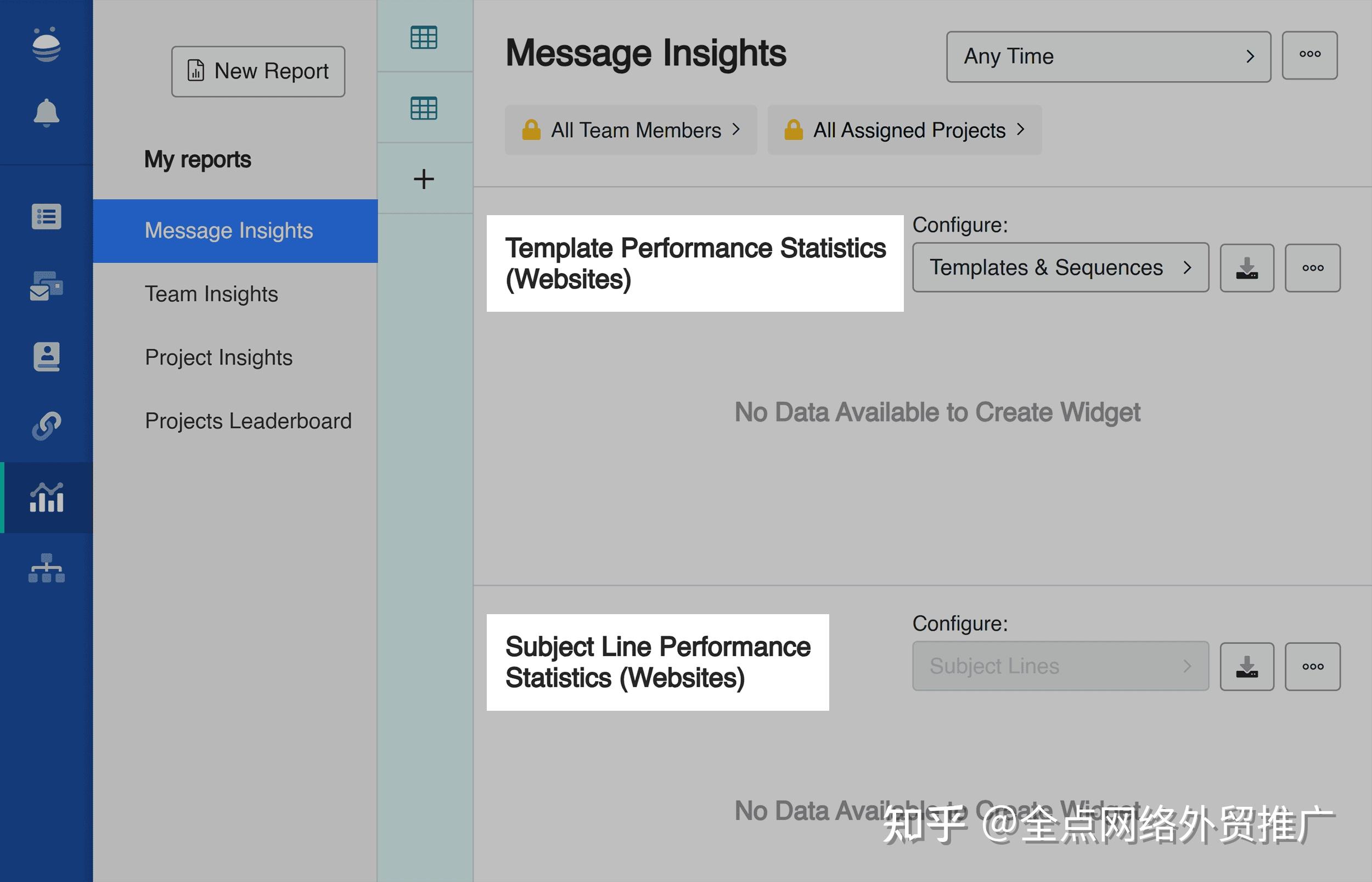Screen dimensions: 1372x882
Task: Select the second table widget icon
Action: [424, 108]
